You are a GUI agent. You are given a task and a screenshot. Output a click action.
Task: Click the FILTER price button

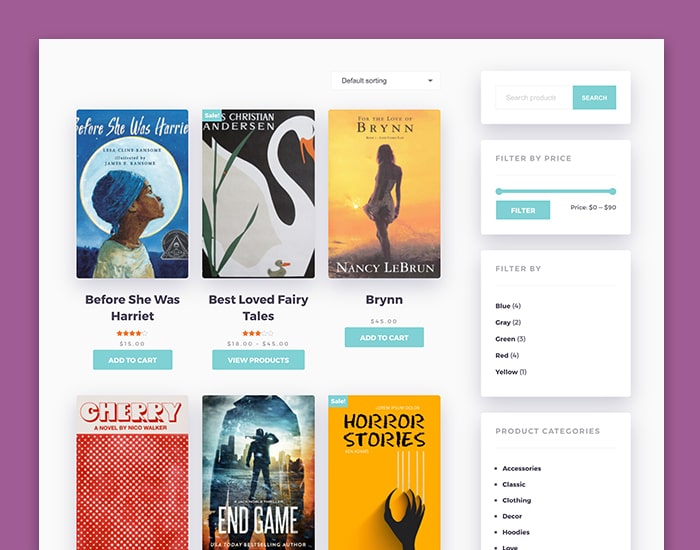523,210
